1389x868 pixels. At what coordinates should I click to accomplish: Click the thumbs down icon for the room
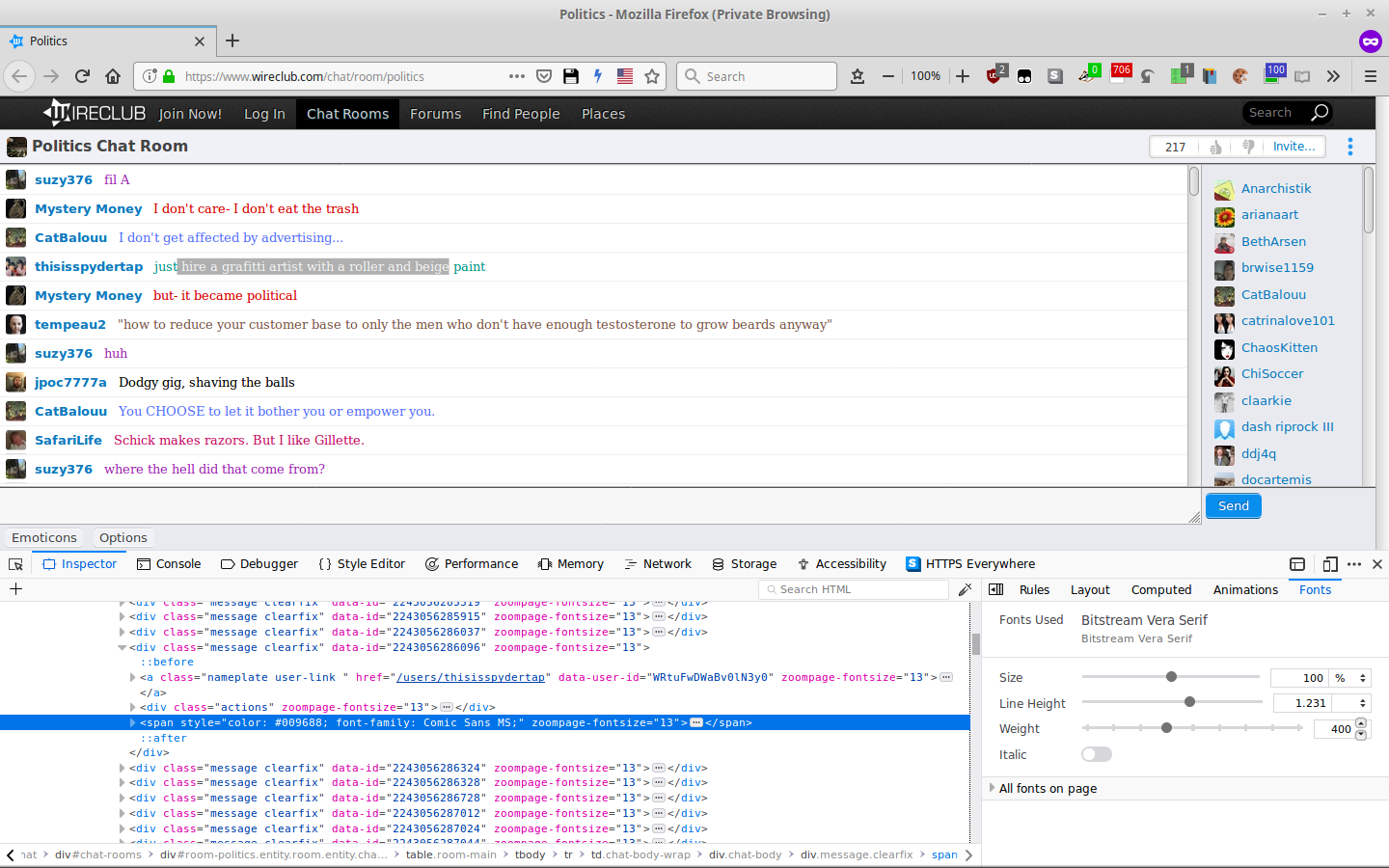click(1248, 147)
